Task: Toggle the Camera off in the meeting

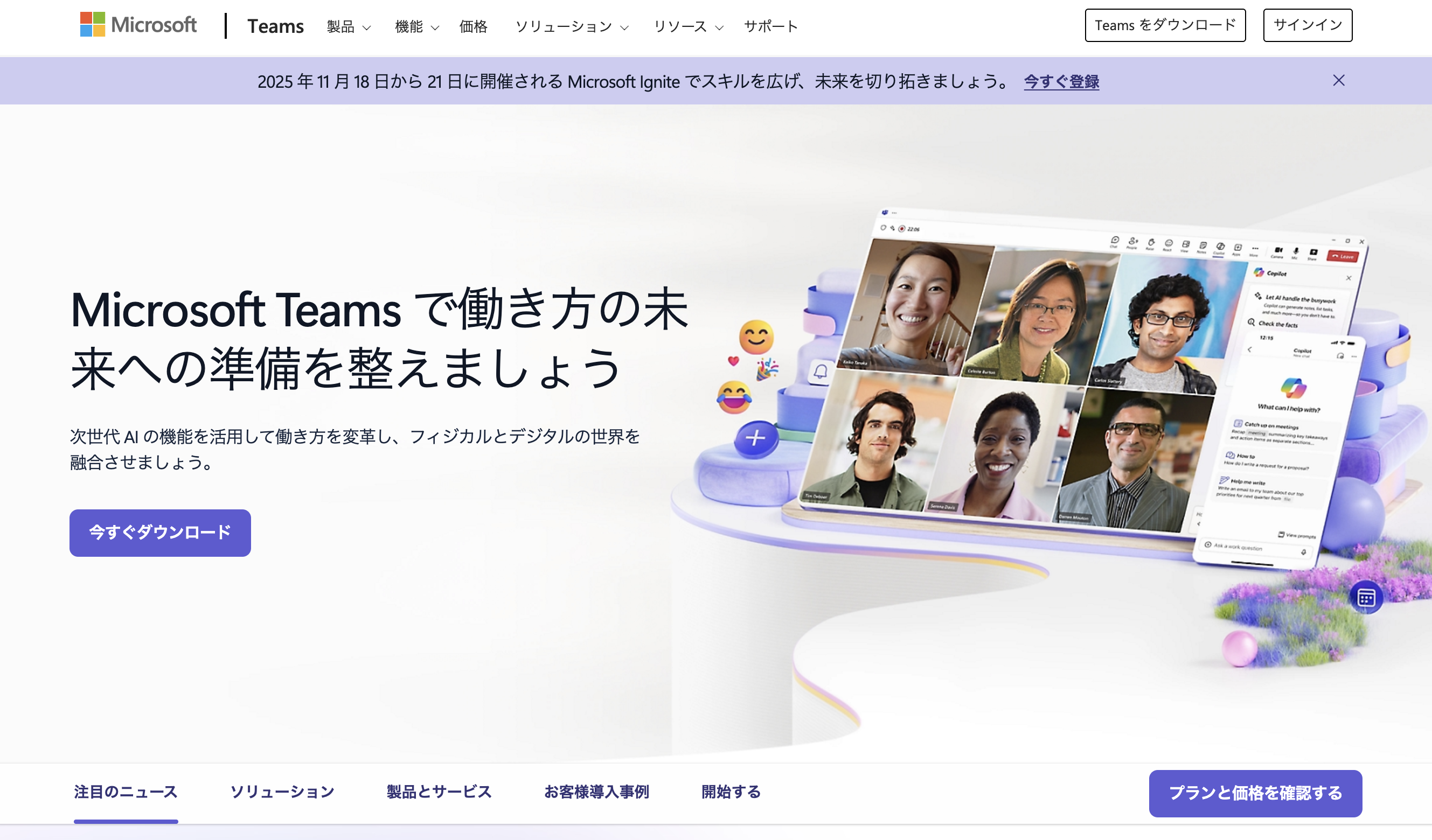Action: (x=1278, y=250)
